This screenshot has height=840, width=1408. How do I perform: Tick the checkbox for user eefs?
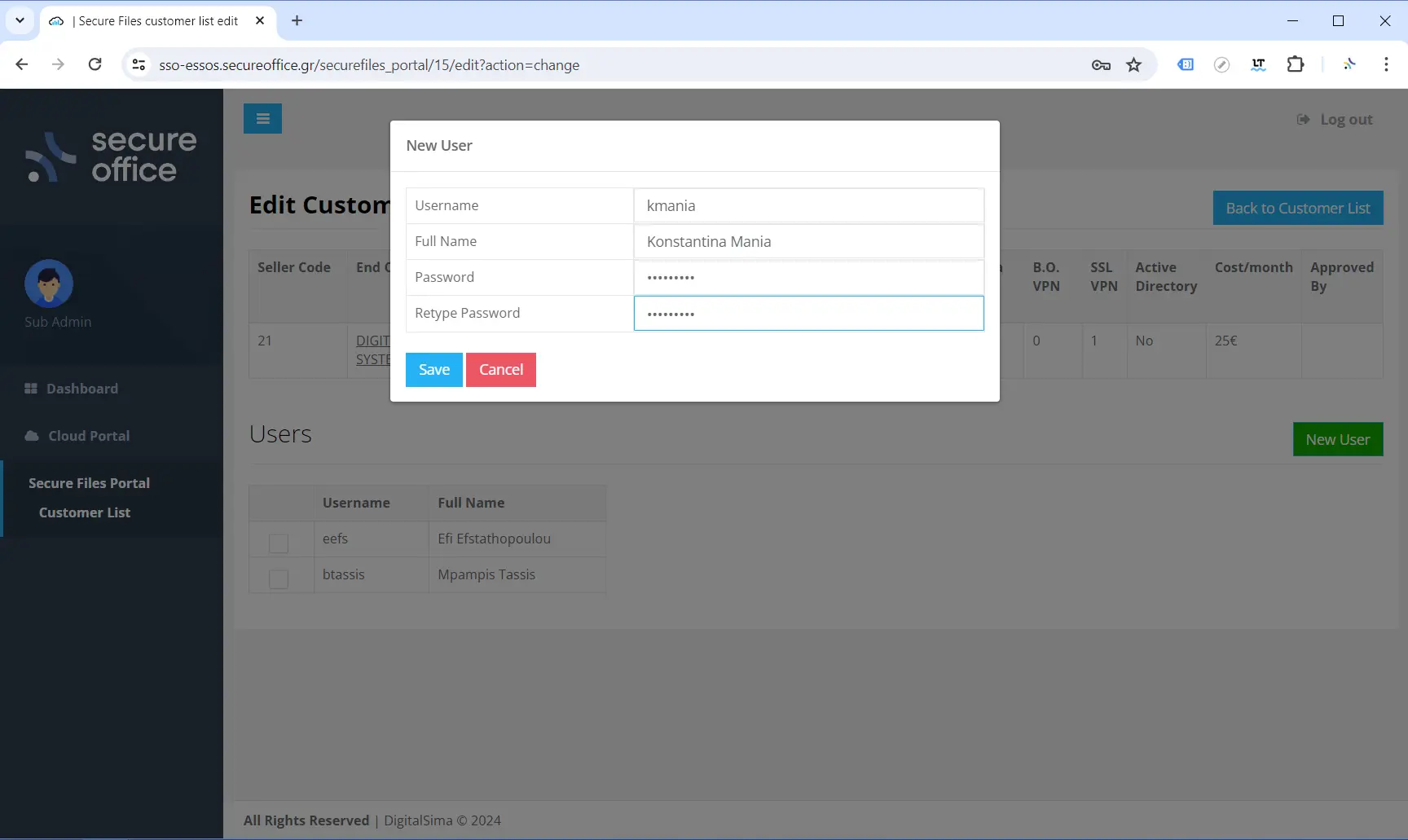pyautogui.click(x=279, y=543)
